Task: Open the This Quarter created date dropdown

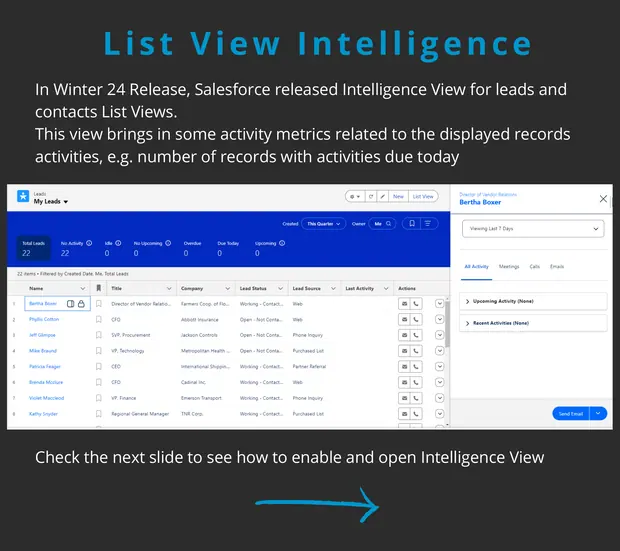Action: [x=323, y=223]
